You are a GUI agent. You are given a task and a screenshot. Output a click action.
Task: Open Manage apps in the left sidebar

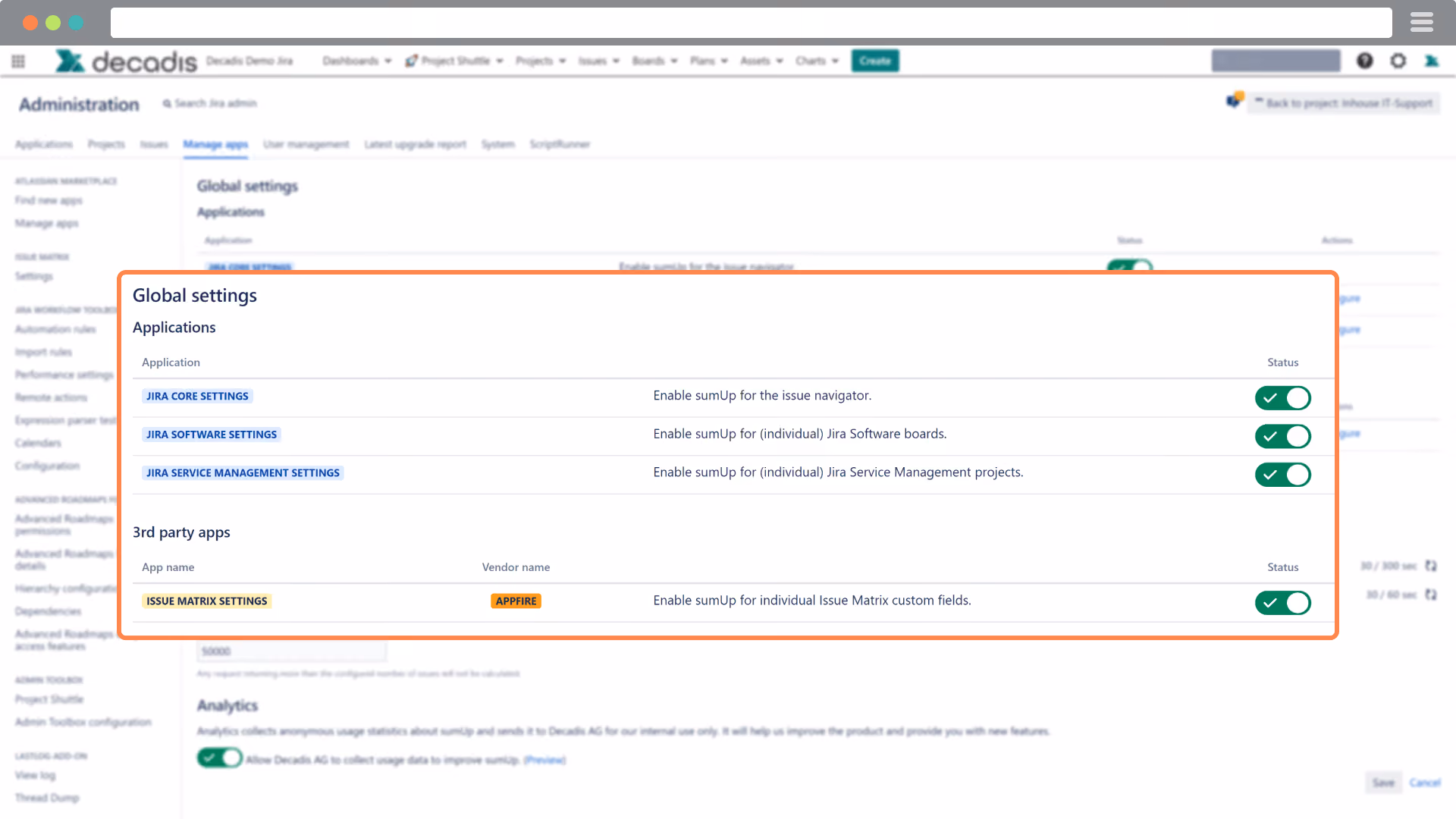[47, 223]
